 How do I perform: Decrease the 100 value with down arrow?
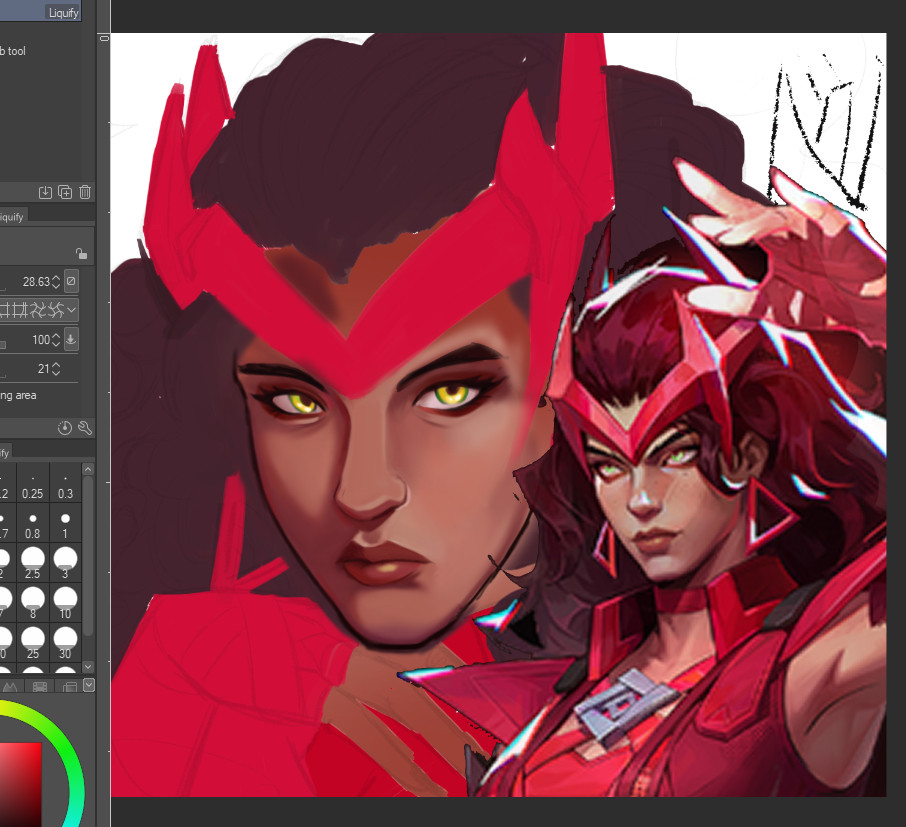coord(56,343)
